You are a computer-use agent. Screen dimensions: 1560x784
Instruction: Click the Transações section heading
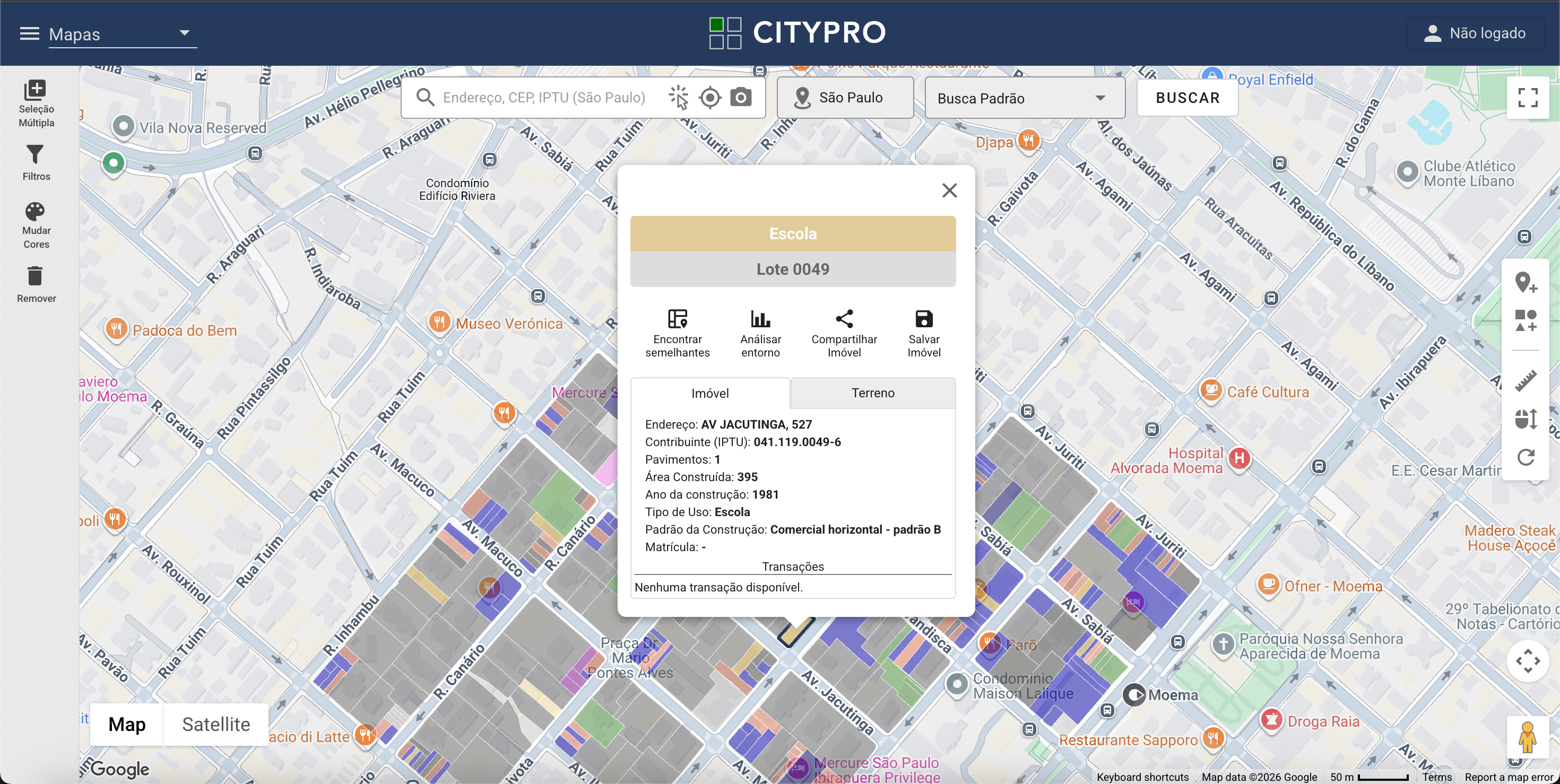point(793,566)
